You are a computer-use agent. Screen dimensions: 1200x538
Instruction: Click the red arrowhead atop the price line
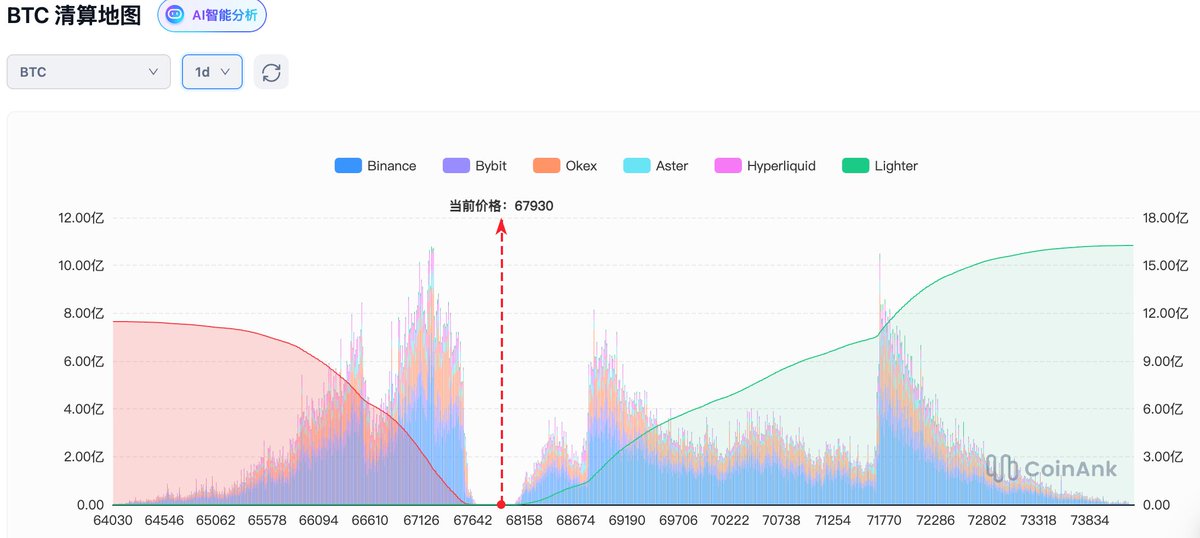coord(501,226)
